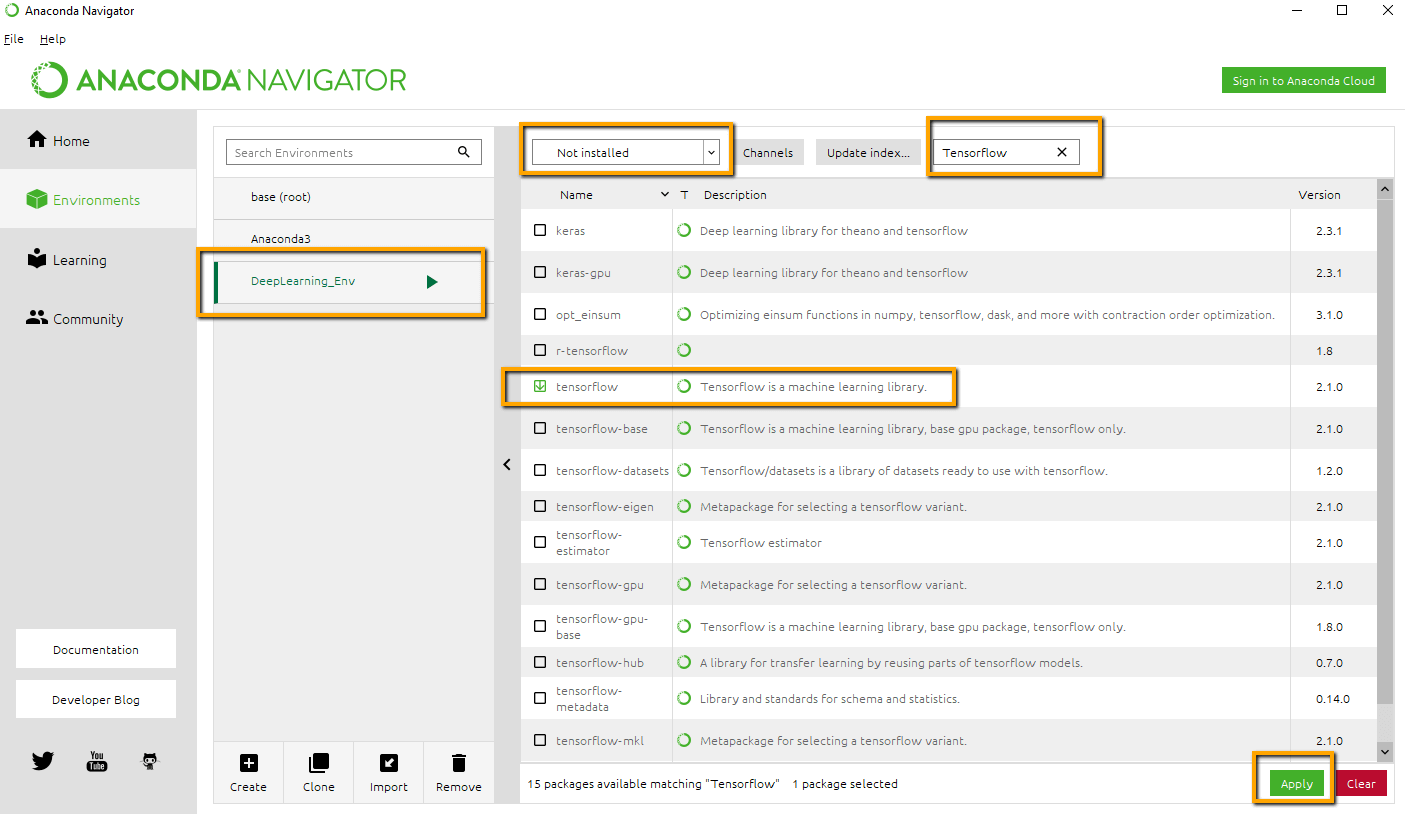Screen dimensions: 1405x814
Task: Remove the selected environment
Action: point(459,773)
